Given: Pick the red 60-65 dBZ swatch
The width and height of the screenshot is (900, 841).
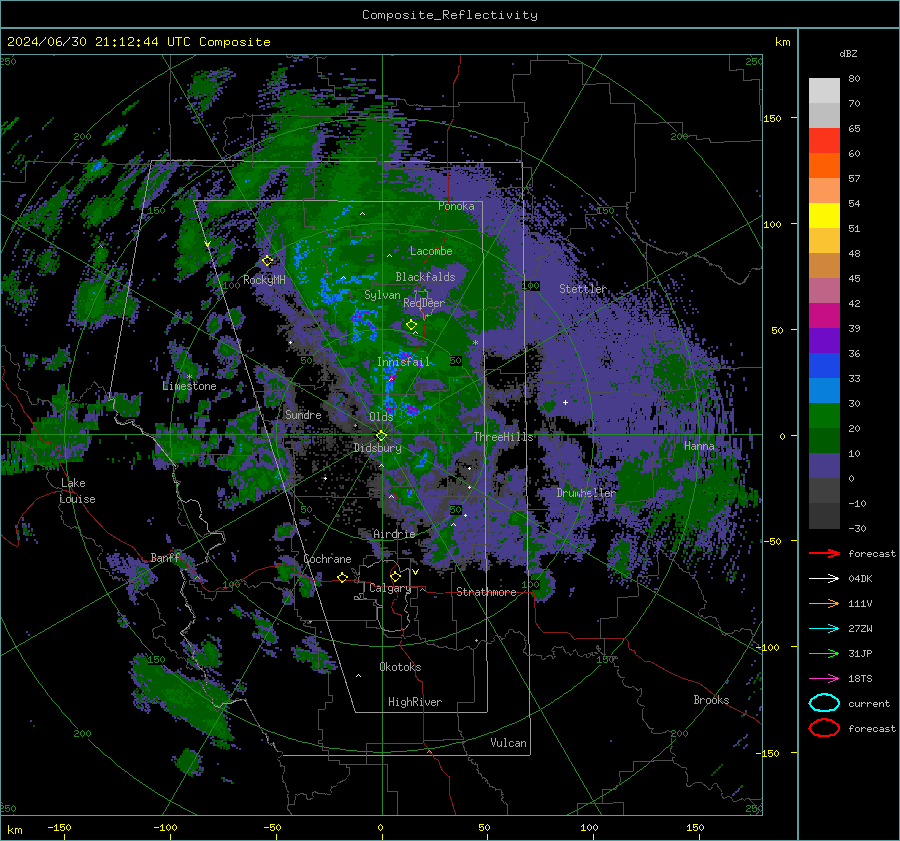Looking at the screenshot, I should coord(824,141).
